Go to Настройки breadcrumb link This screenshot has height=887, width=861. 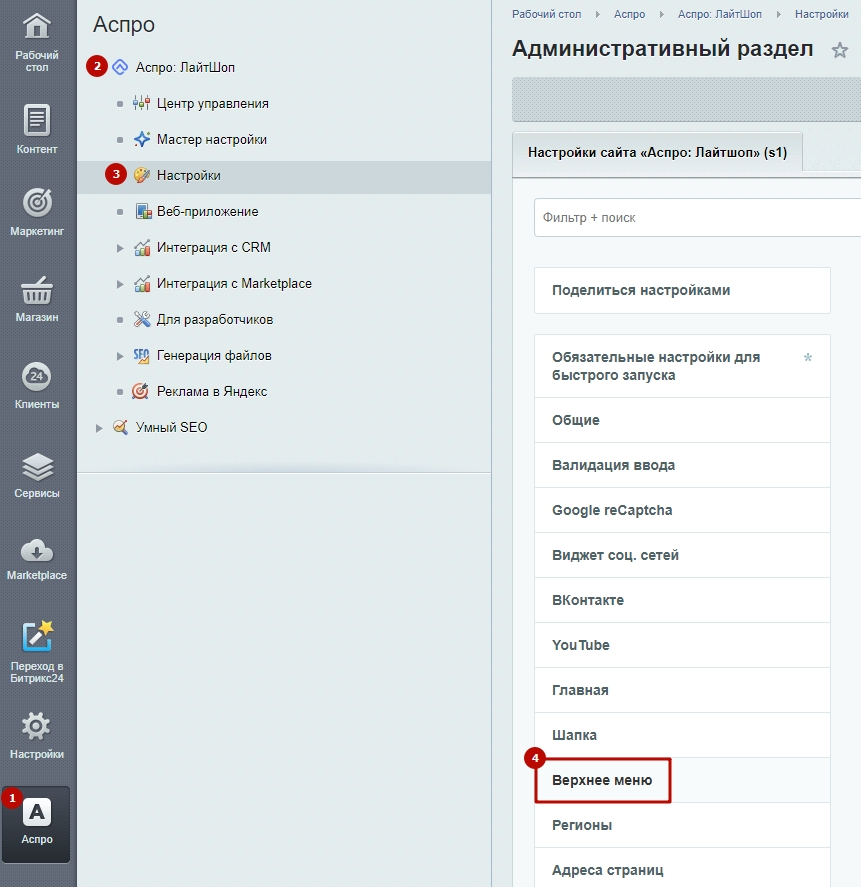click(821, 14)
